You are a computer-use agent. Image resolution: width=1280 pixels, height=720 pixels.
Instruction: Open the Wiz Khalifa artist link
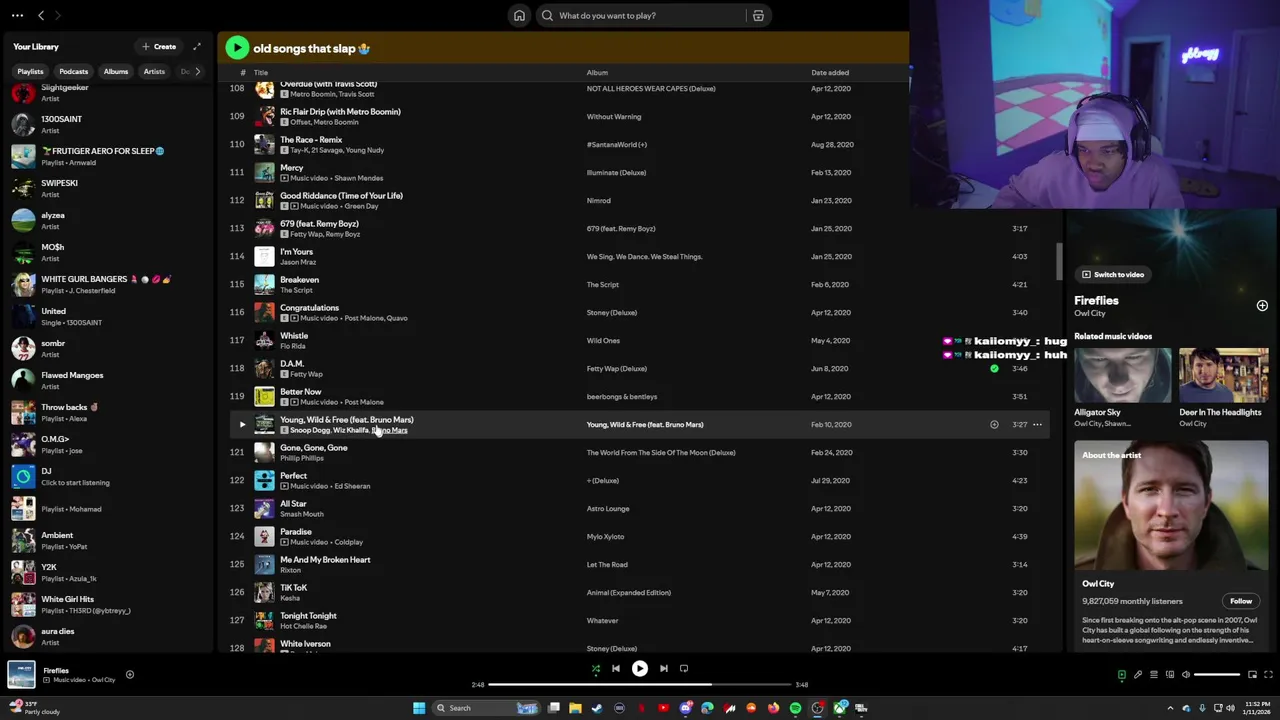pos(351,430)
